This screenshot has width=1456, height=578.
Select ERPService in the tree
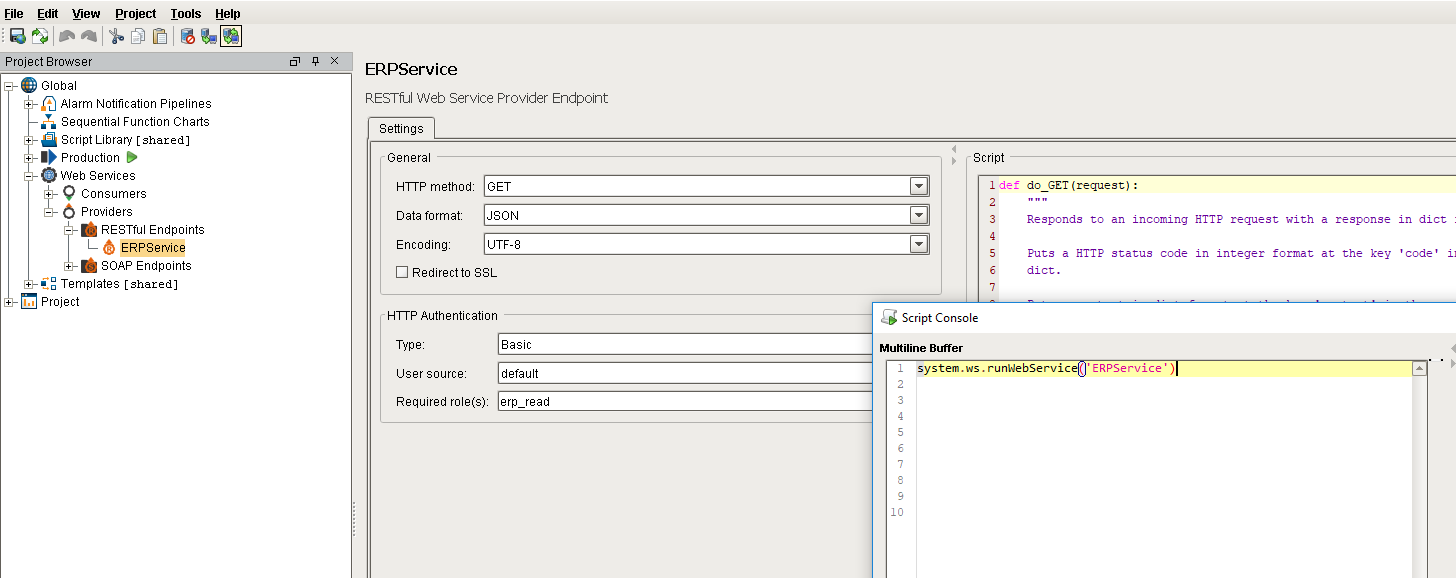click(152, 247)
